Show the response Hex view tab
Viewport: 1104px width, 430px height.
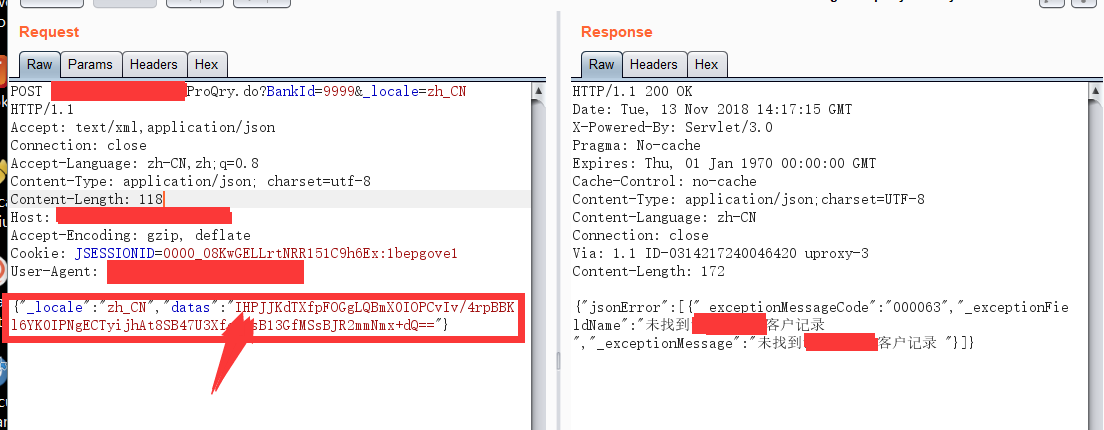click(706, 65)
